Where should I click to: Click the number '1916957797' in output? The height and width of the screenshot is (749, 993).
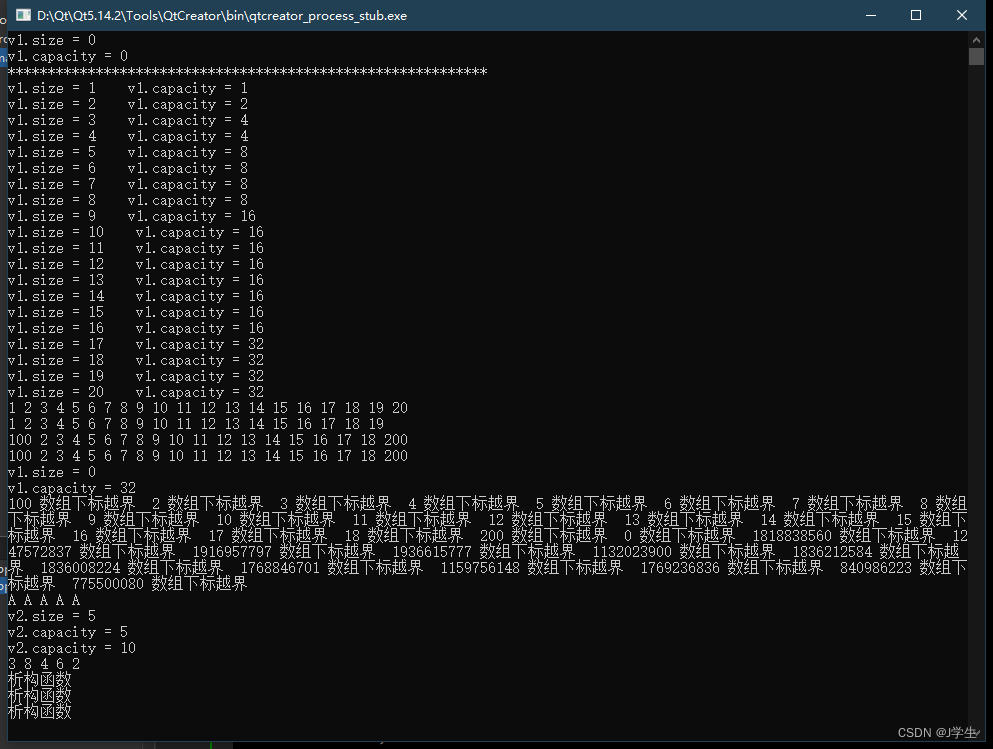(x=232, y=552)
